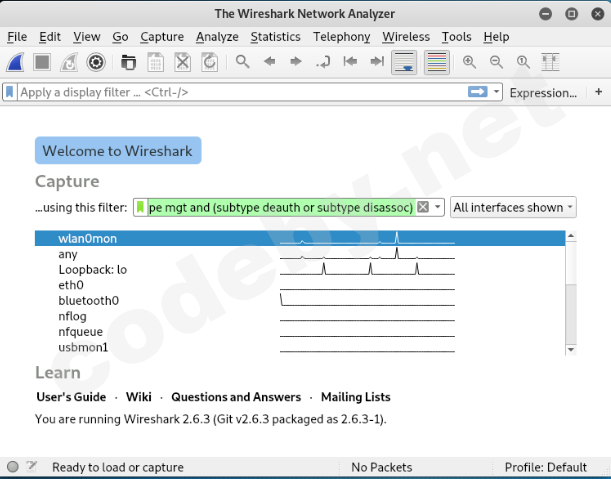Select usbmon1 interface
Viewport: 611px width, 479px height.
click(300, 347)
